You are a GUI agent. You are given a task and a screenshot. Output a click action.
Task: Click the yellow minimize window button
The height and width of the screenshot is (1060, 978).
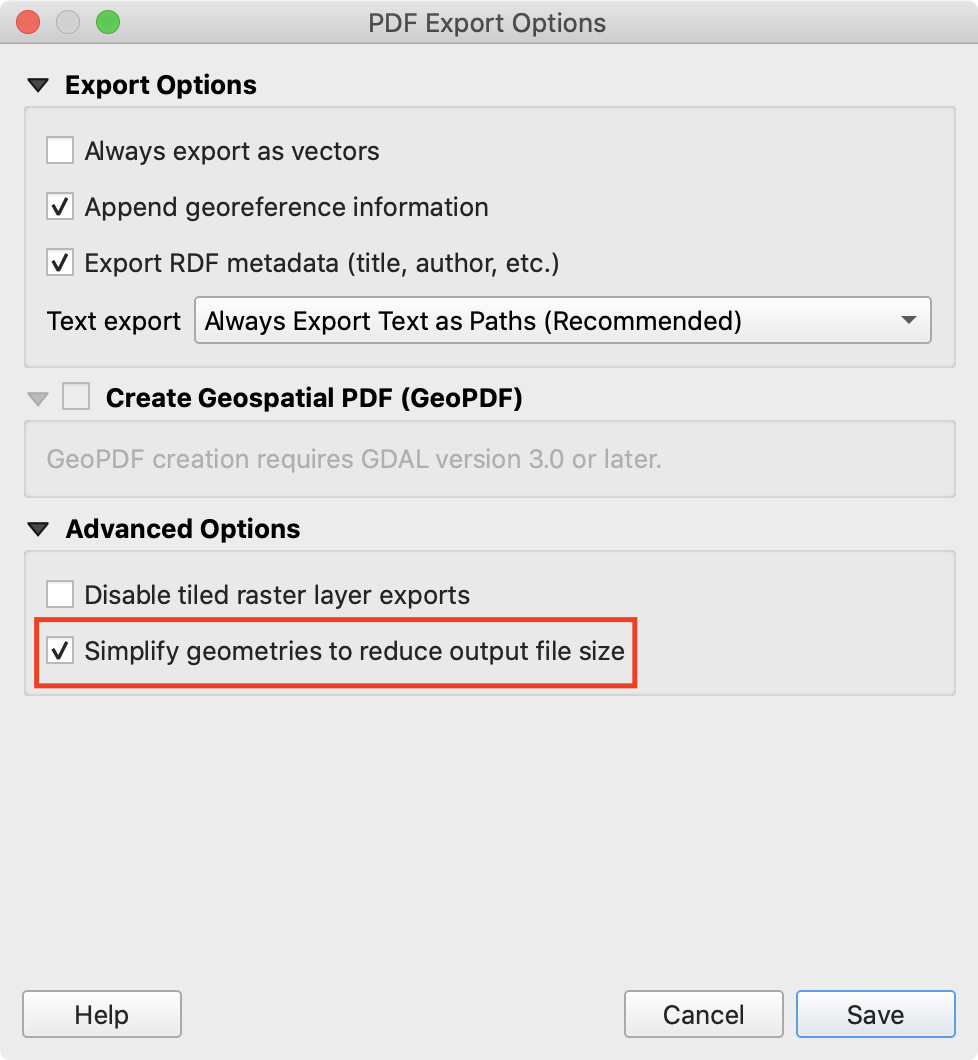[x=68, y=22]
